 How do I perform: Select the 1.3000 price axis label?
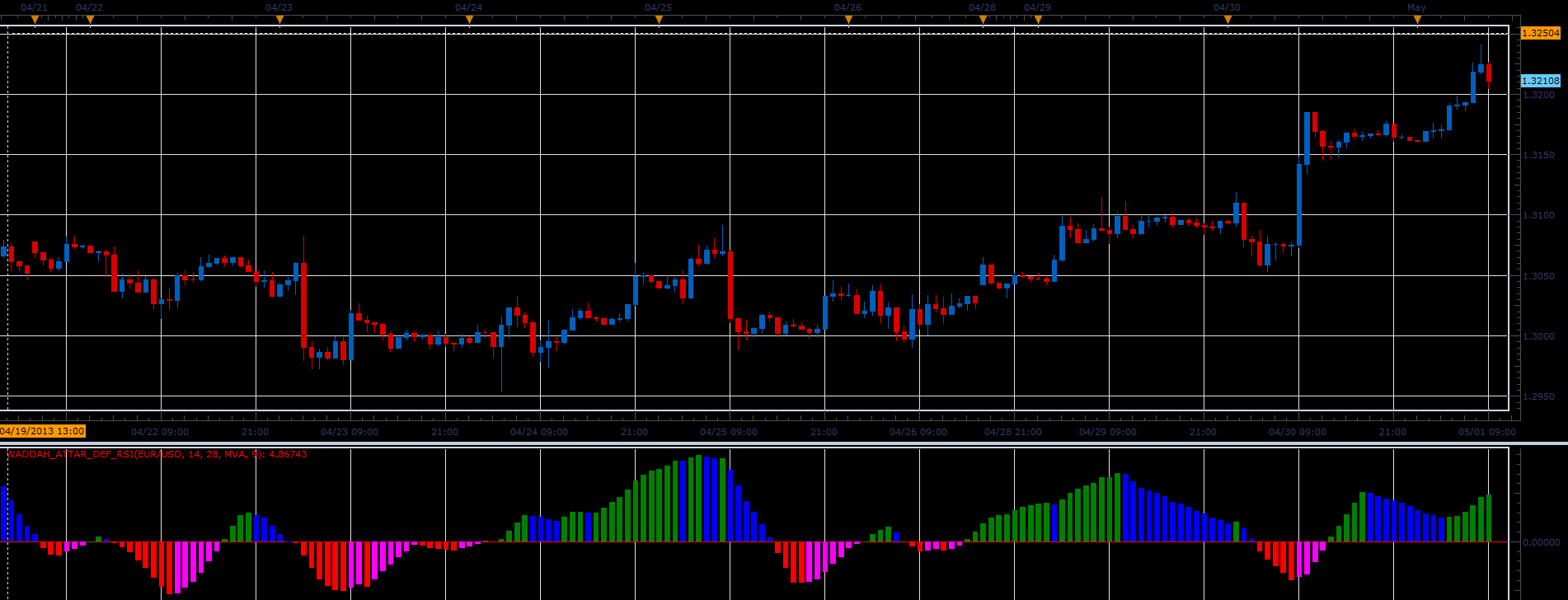[x=1538, y=336]
